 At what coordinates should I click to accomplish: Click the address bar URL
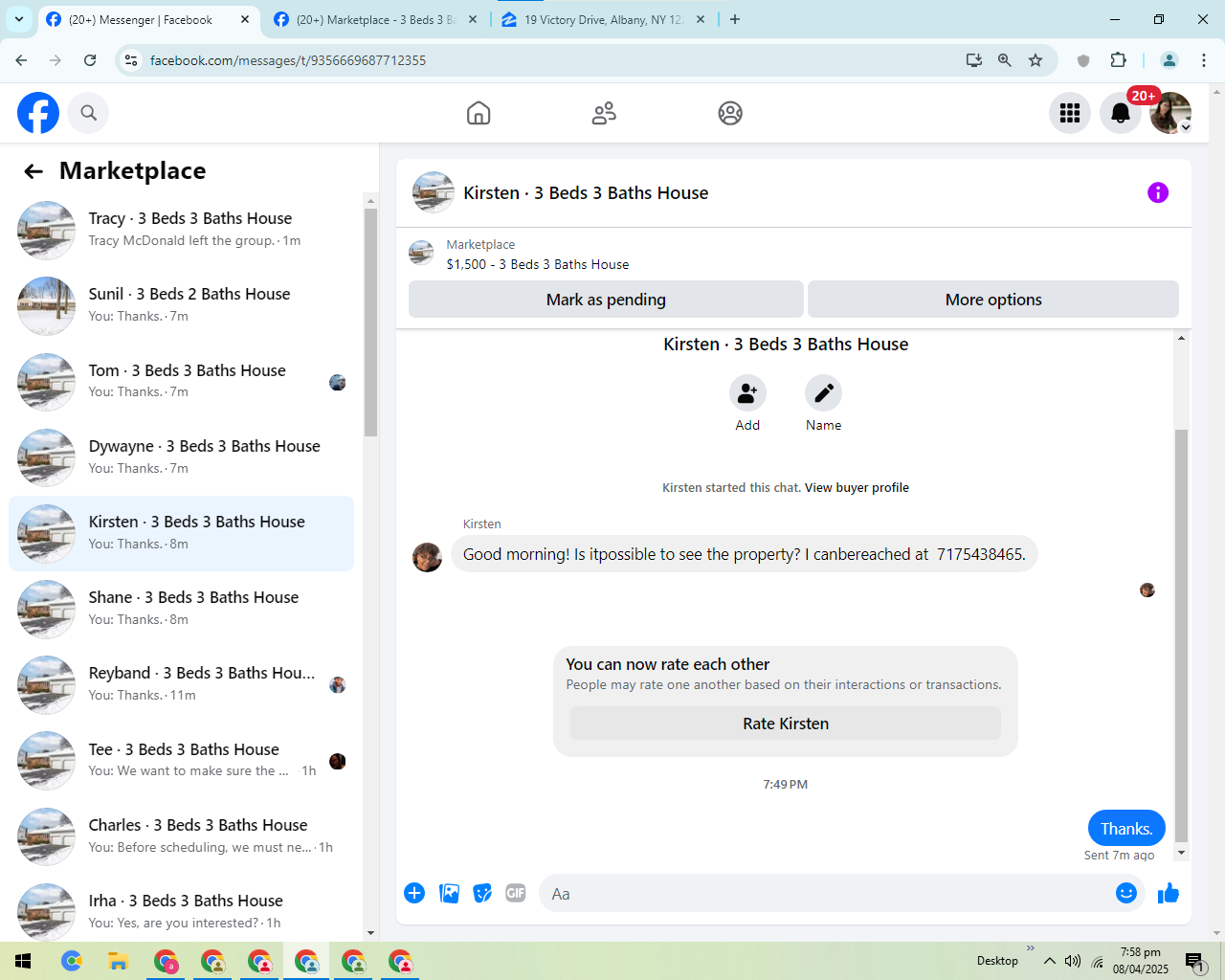coord(288,60)
